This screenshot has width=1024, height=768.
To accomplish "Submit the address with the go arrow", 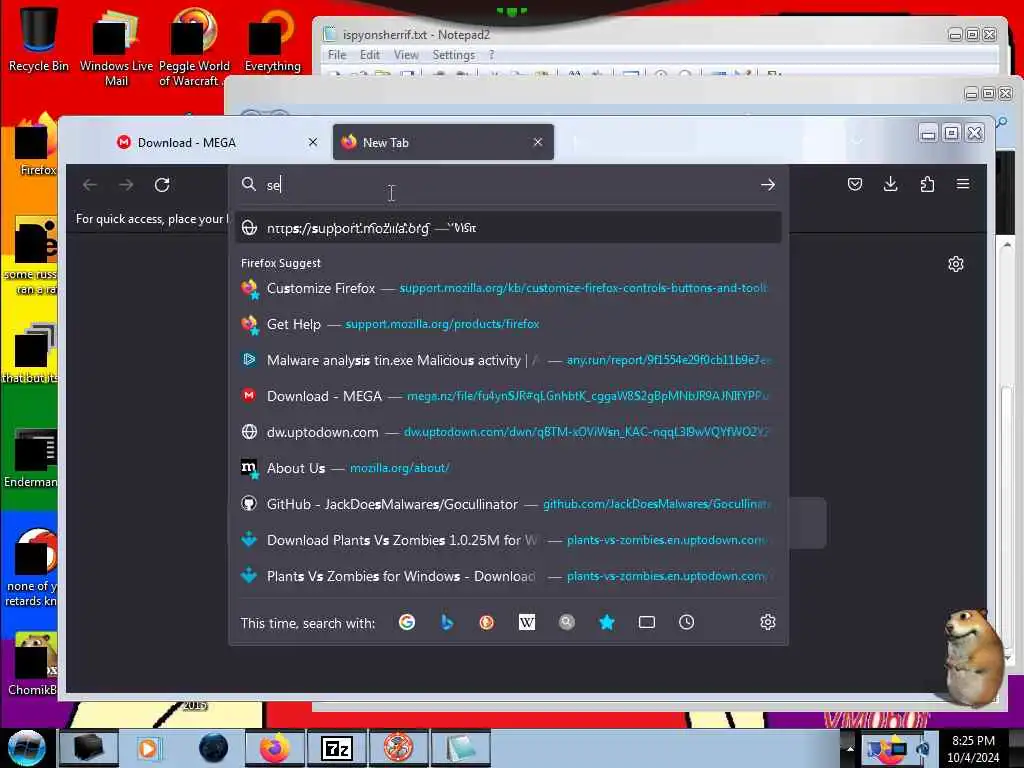I will pos(768,185).
